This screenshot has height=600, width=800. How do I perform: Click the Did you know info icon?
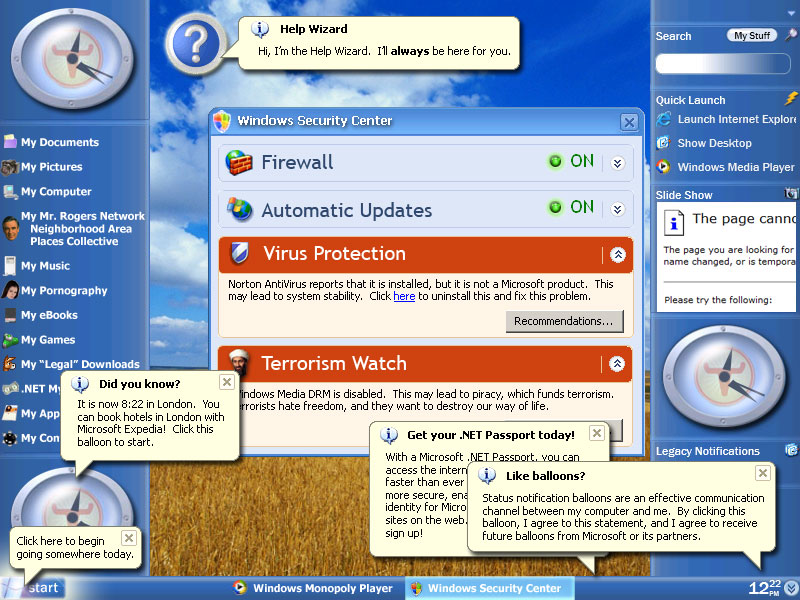point(80,384)
